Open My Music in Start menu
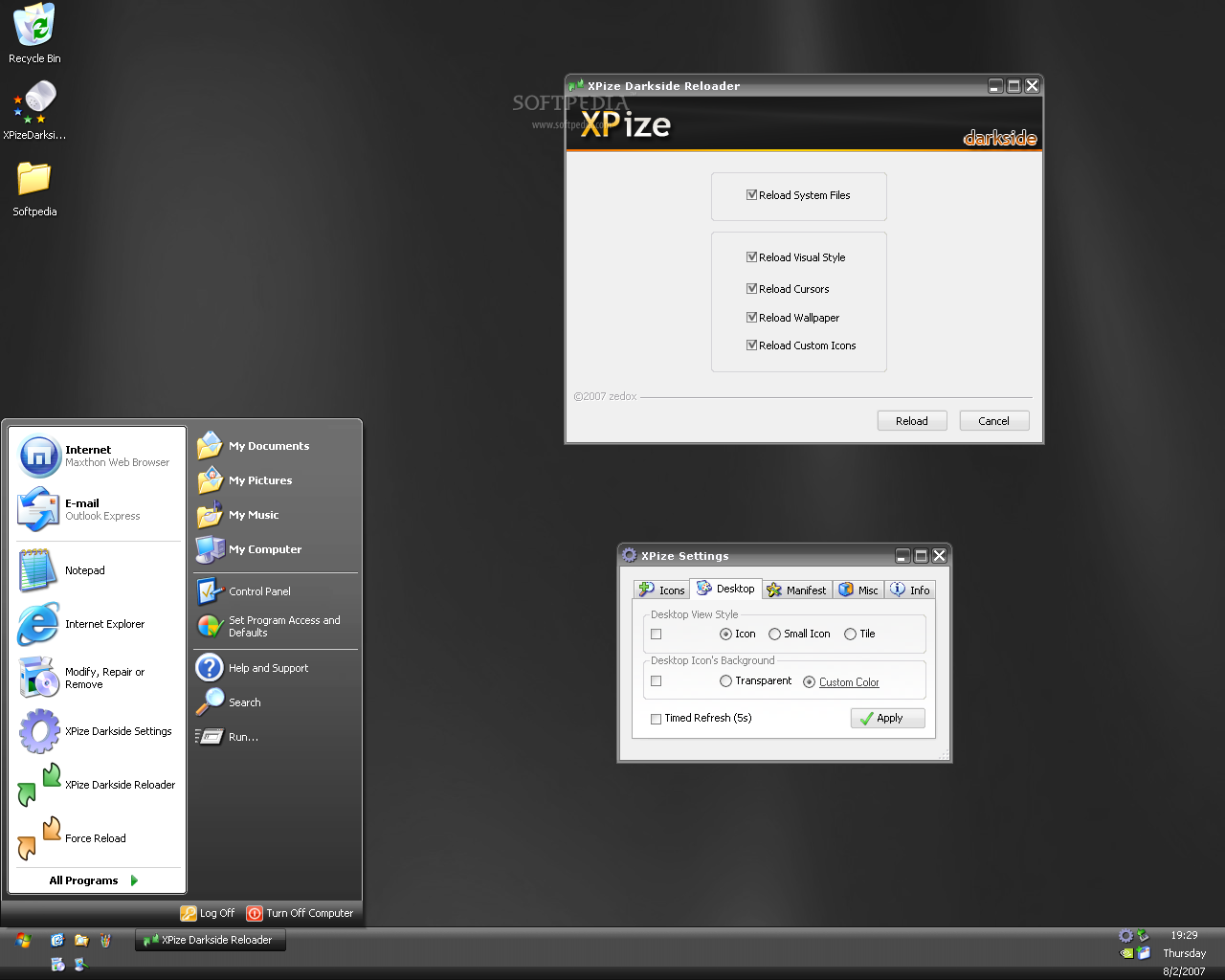 (275, 515)
